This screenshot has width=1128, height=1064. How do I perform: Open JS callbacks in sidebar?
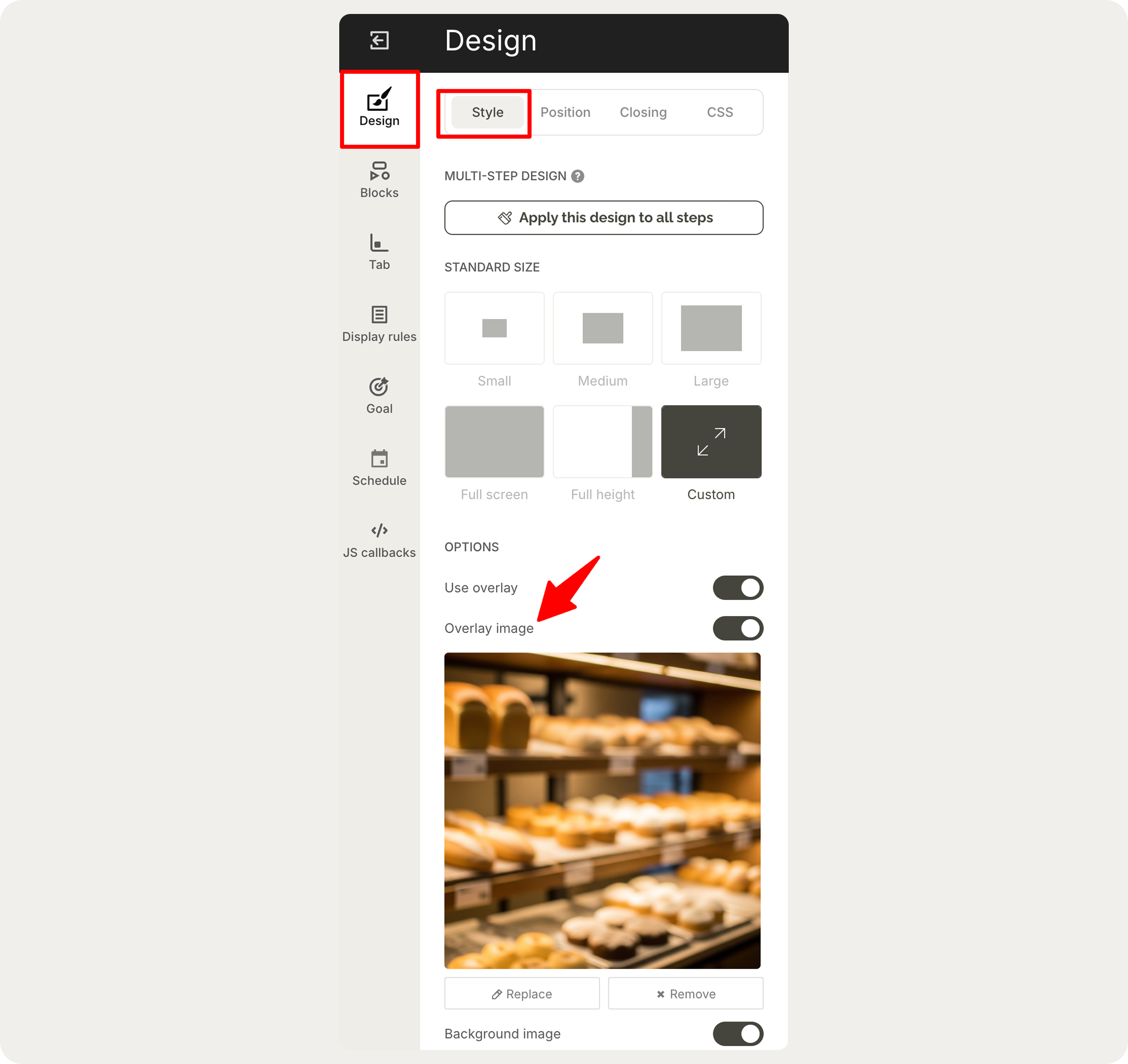pos(379,540)
